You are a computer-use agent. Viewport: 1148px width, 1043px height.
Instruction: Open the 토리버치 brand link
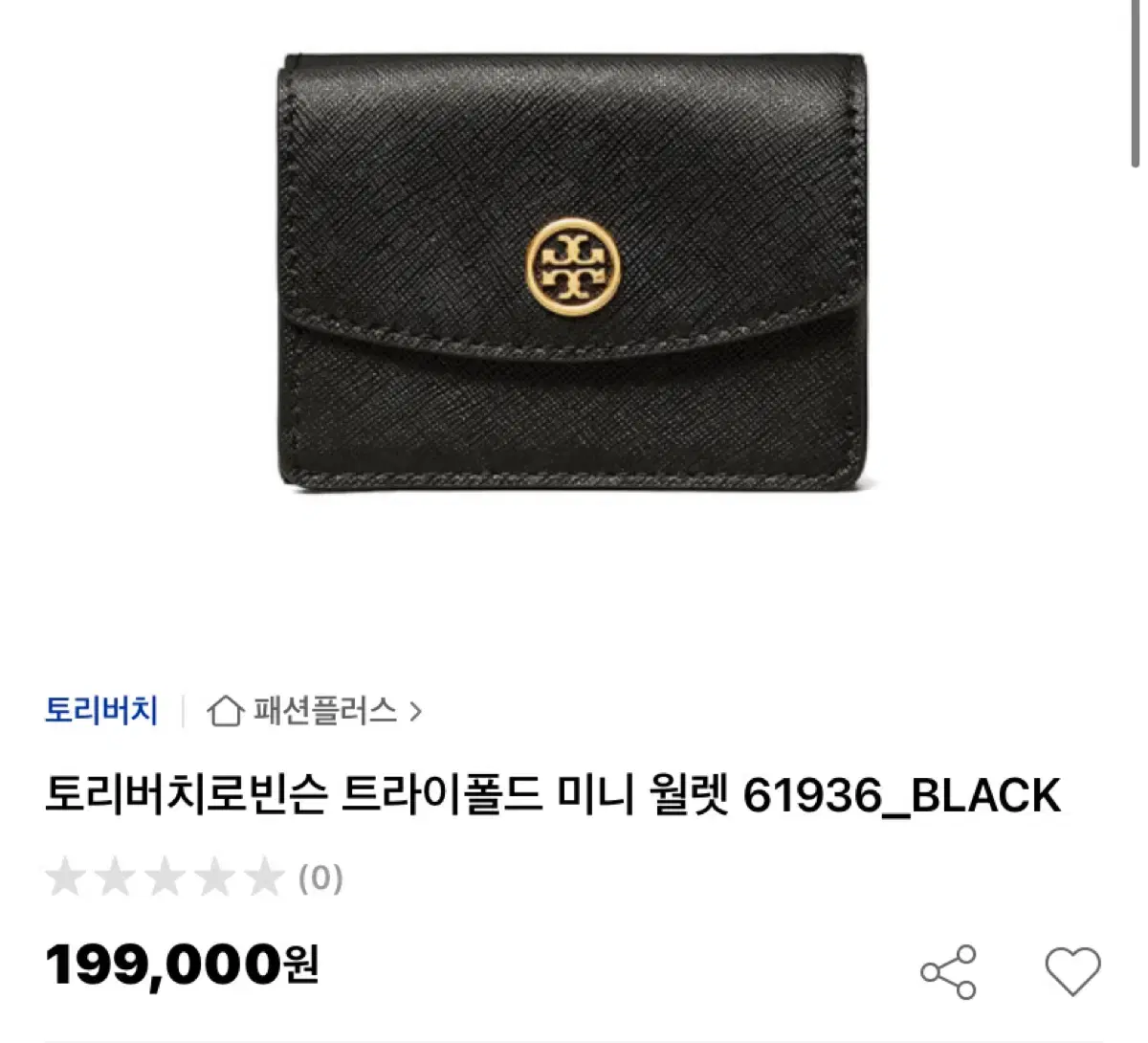pyautogui.click(x=101, y=710)
